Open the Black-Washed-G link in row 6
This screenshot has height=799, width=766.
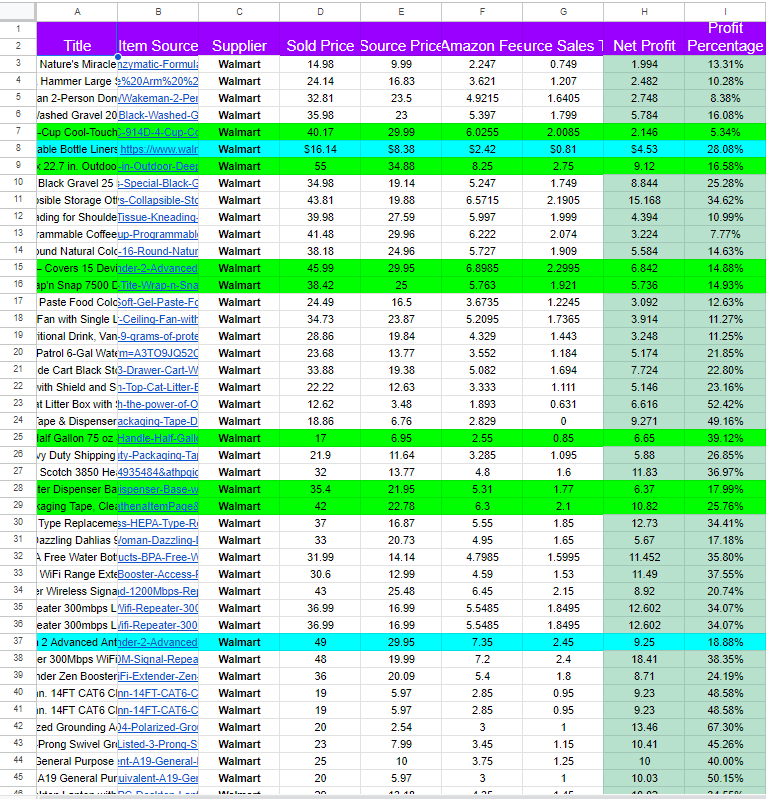(158, 115)
